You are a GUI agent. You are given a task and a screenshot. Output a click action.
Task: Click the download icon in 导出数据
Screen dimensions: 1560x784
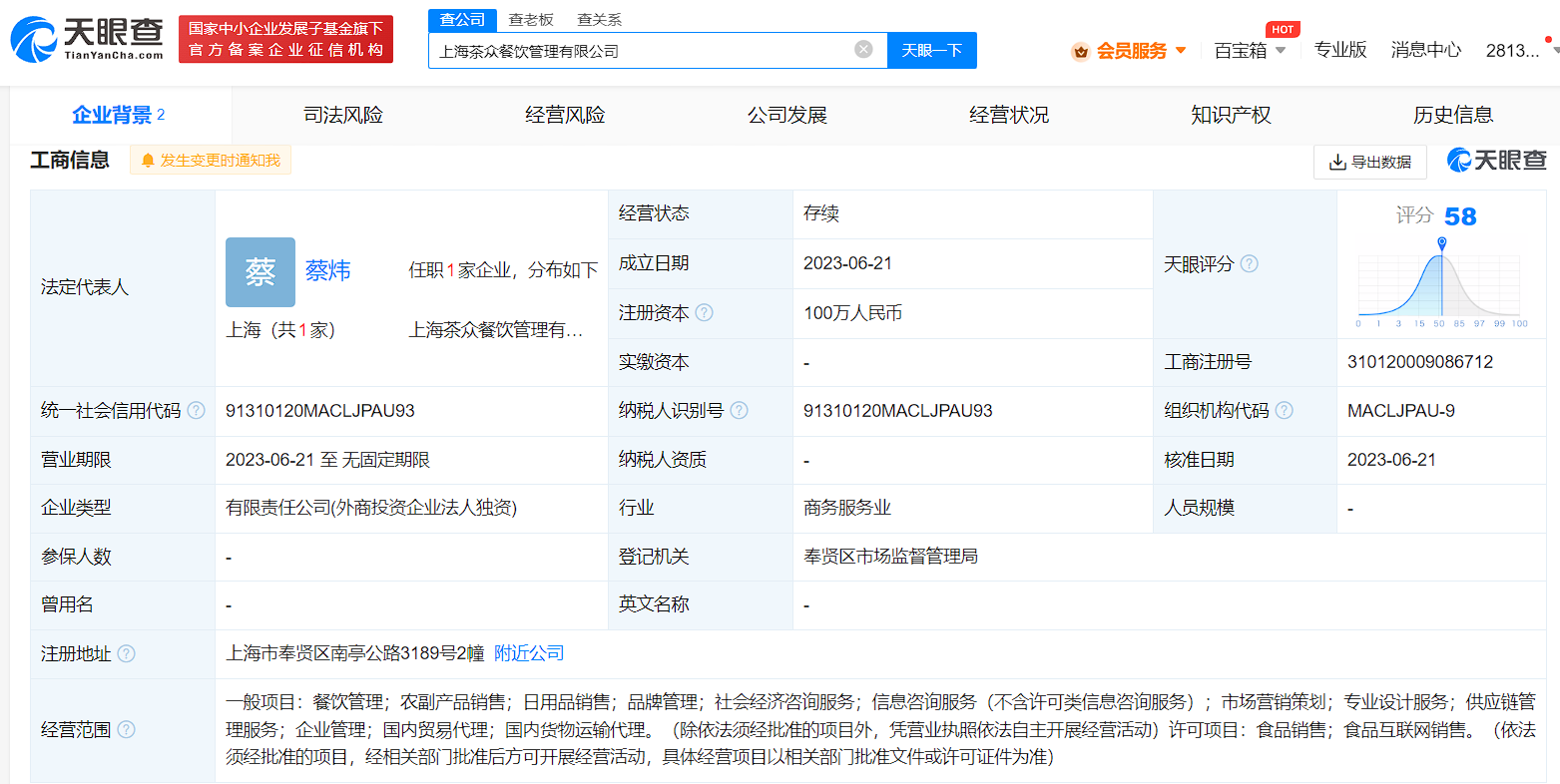tap(1337, 162)
